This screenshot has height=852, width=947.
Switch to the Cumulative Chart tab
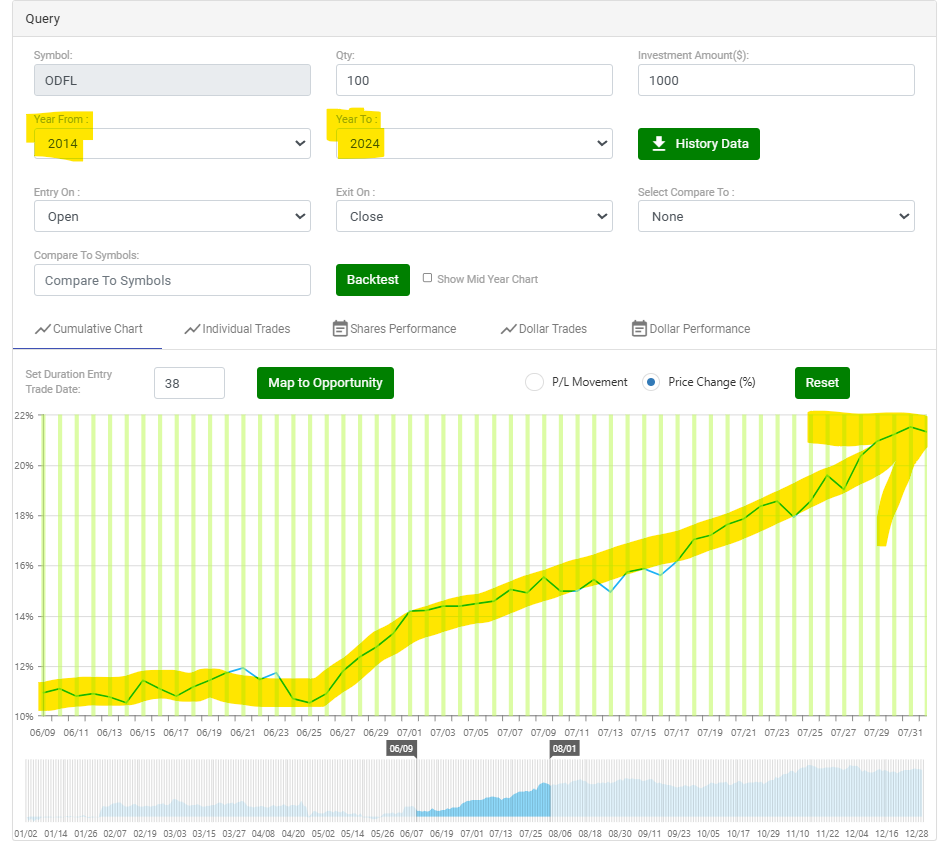point(88,329)
